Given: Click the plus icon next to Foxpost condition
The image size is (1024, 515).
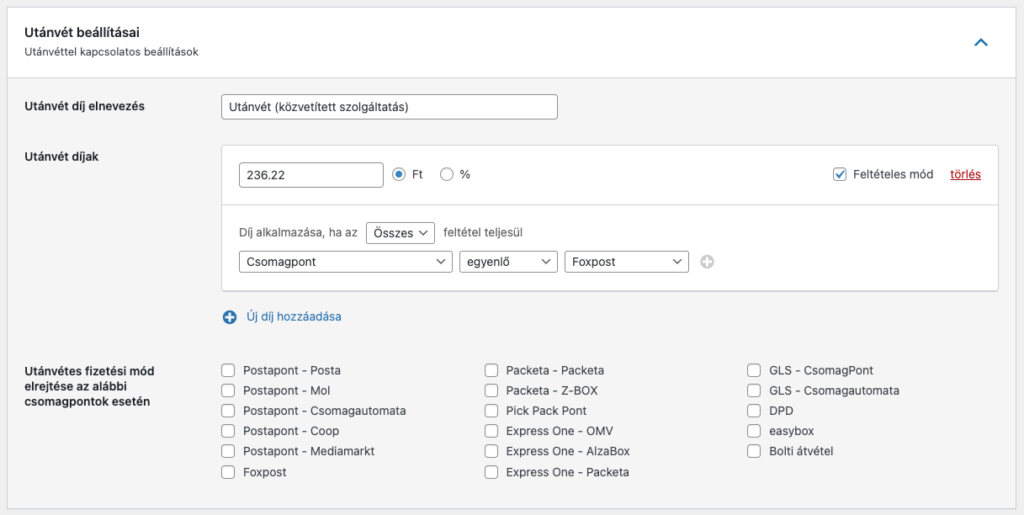Looking at the screenshot, I should (x=708, y=262).
